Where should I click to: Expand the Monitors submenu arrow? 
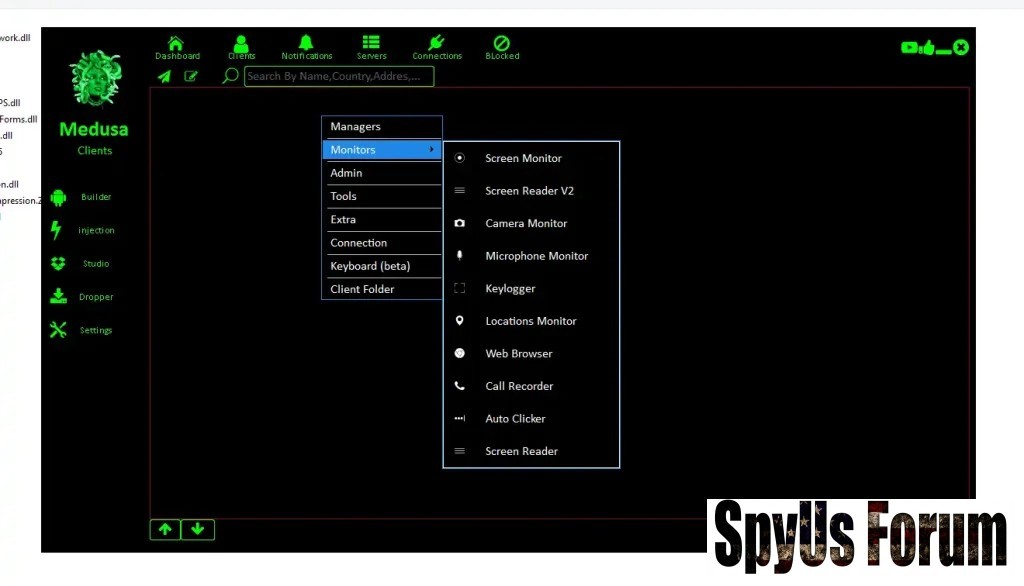click(432, 150)
